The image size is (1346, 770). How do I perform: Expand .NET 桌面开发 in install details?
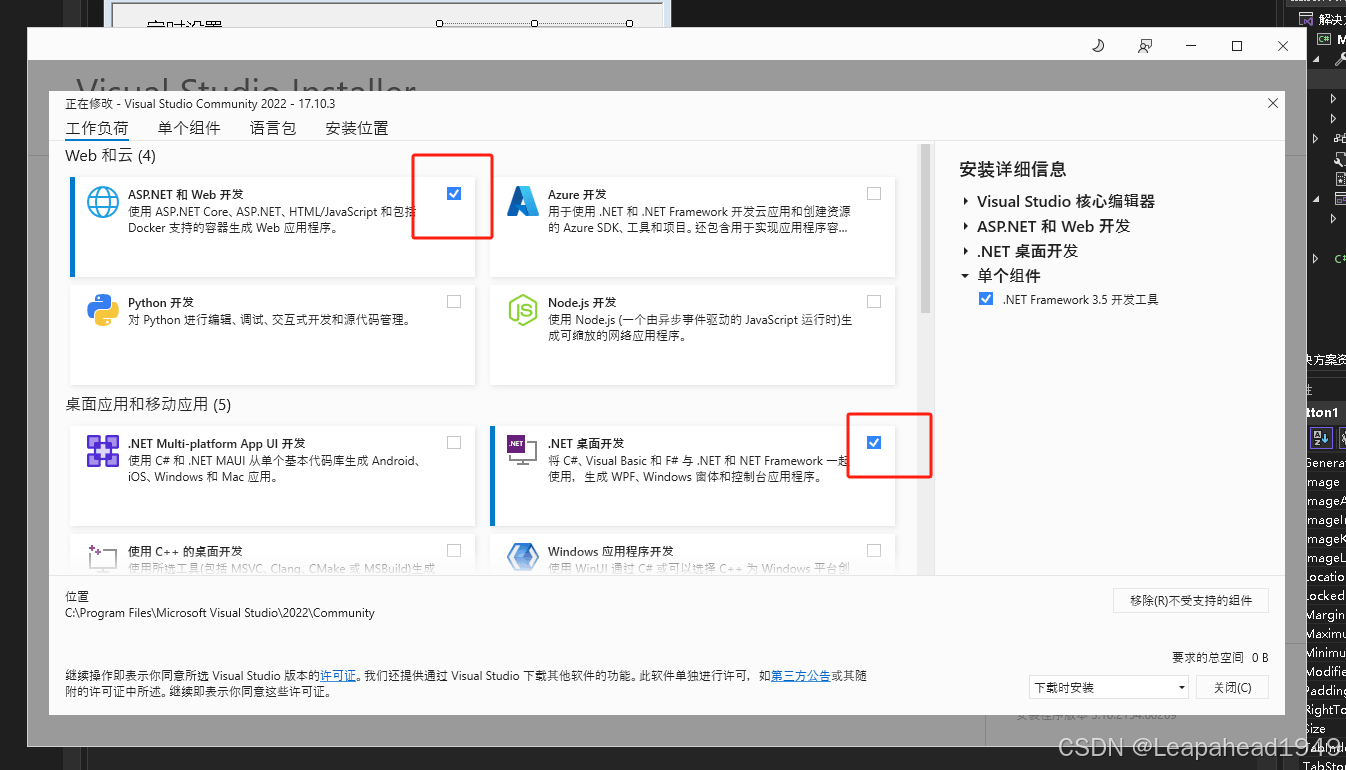tap(966, 251)
